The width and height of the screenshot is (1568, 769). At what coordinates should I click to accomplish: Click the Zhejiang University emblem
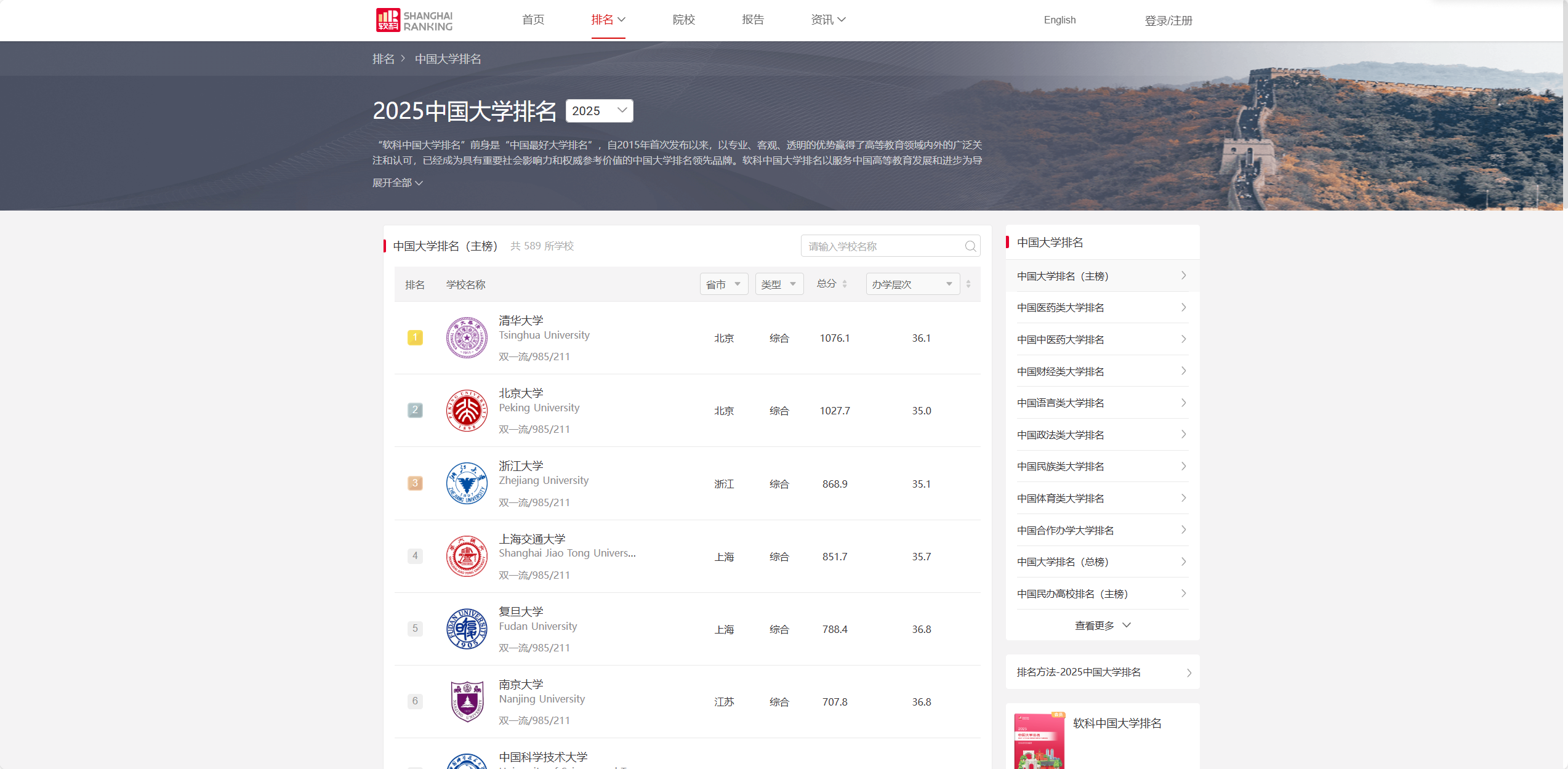pyautogui.click(x=467, y=483)
